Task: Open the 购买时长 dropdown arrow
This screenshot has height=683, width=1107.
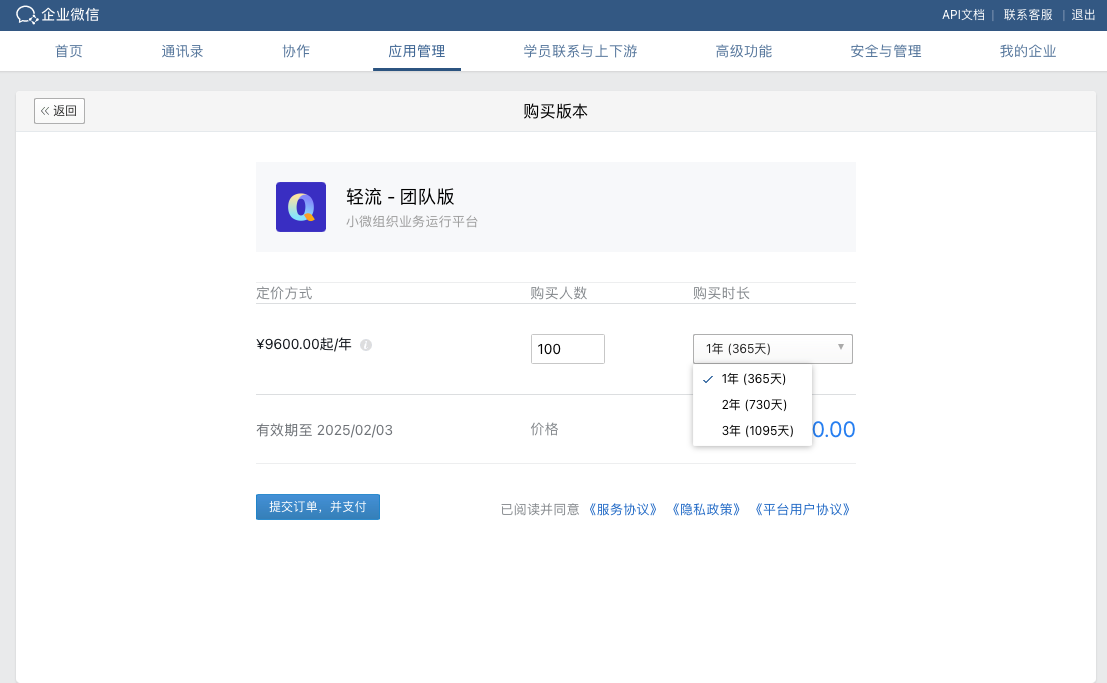Action: point(840,348)
